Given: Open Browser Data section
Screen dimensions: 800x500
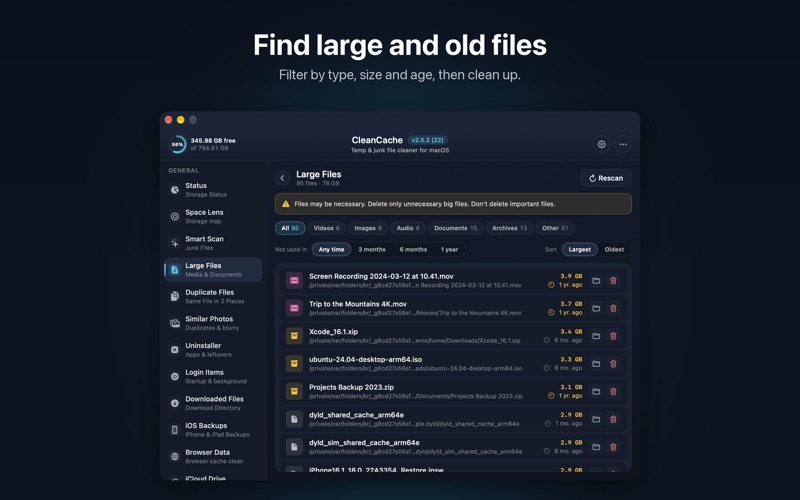Looking at the screenshot, I should (213, 456).
